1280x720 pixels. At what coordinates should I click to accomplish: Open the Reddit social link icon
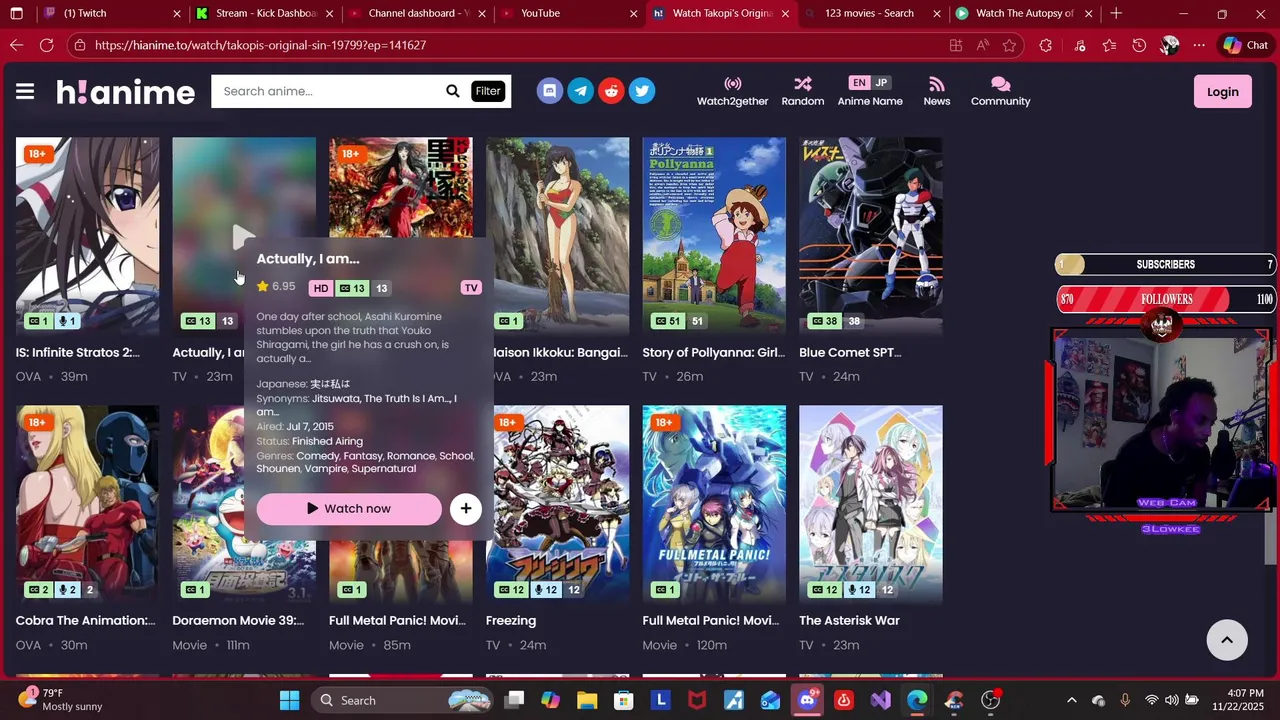click(611, 91)
